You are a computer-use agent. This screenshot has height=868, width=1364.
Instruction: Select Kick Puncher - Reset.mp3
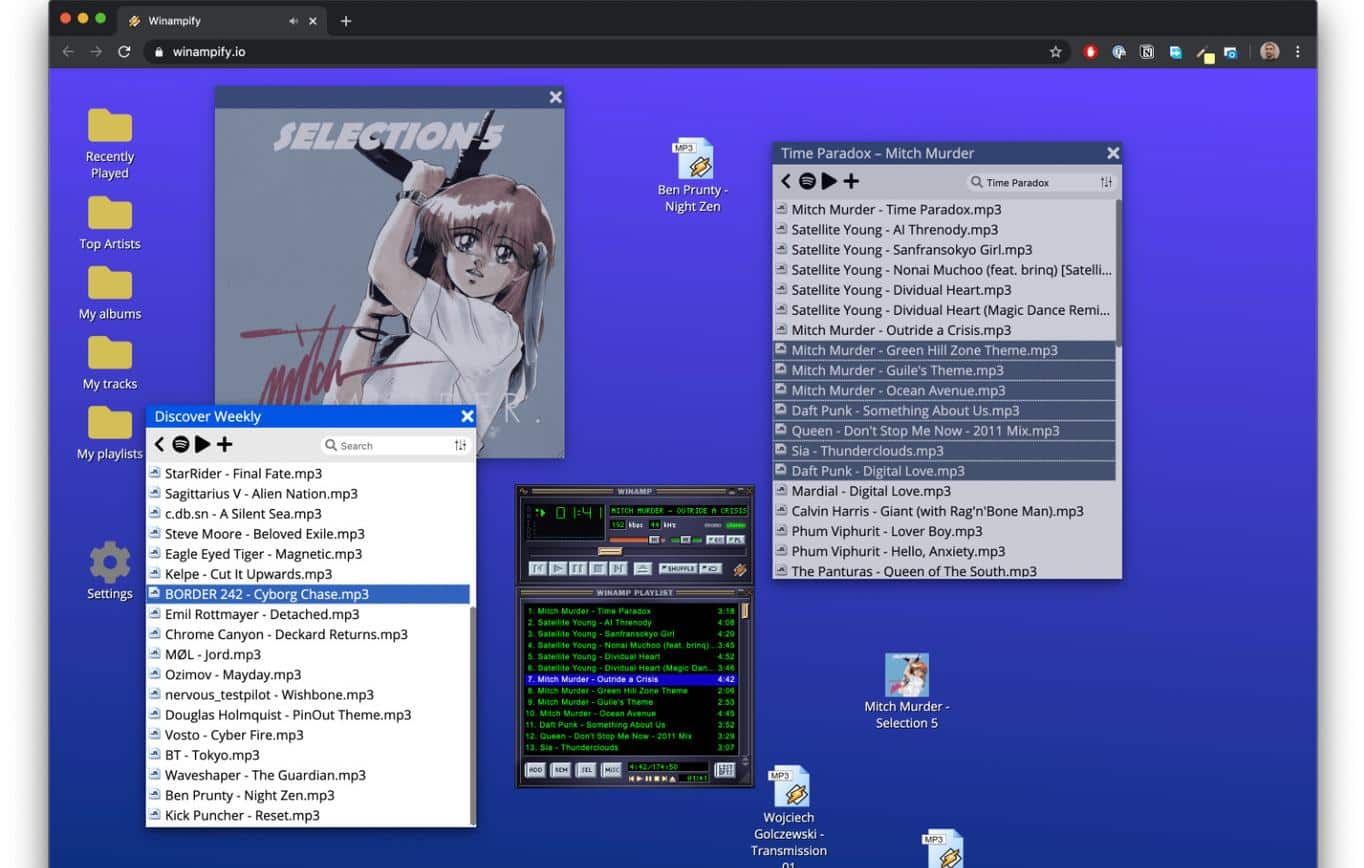pos(308,815)
